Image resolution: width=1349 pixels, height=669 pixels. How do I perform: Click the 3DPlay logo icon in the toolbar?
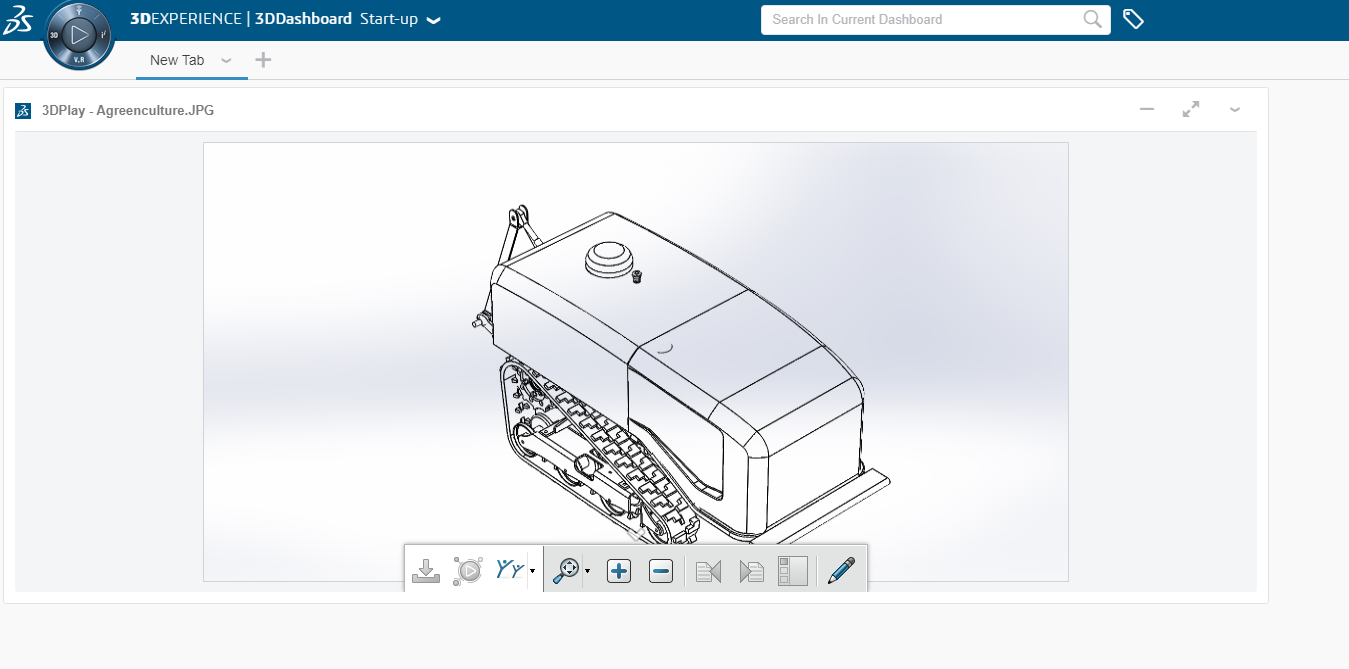pyautogui.click(x=510, y=569)
